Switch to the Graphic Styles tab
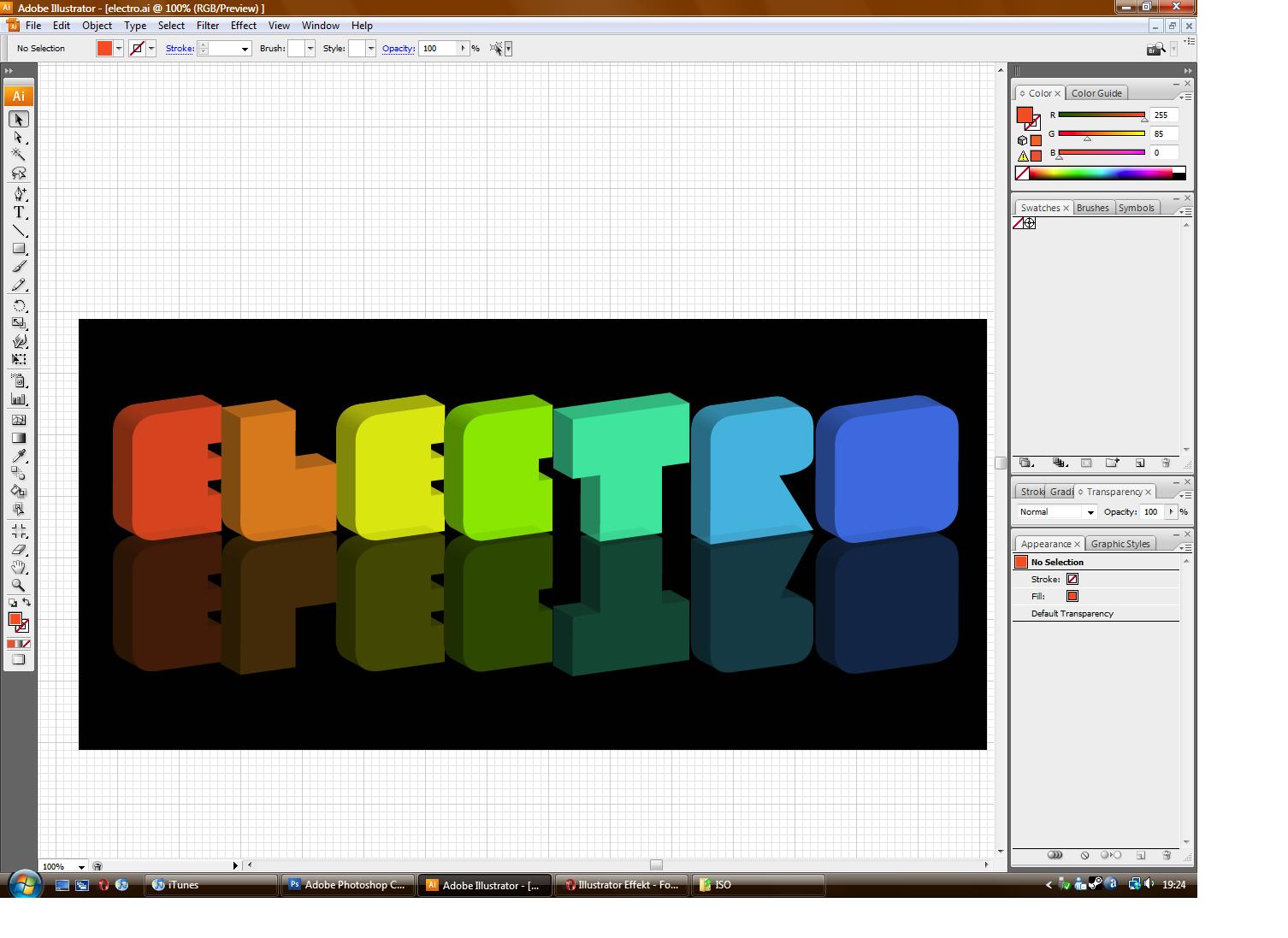The width and height of the screenshot is (1288, 938). [1120, 544]
